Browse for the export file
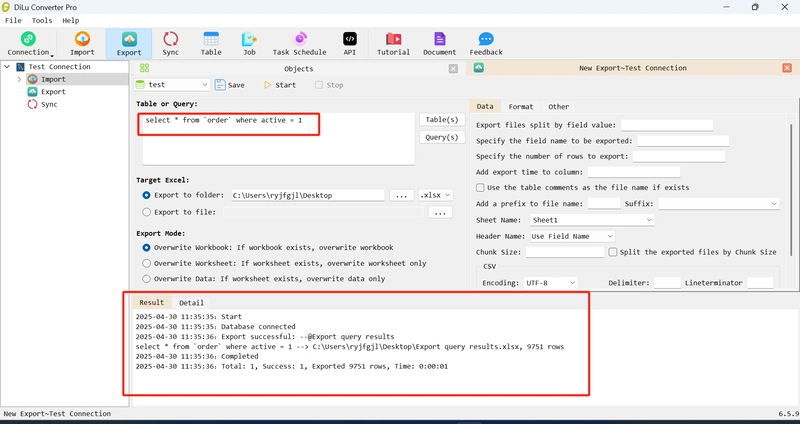The image size is (800, 424). [440, 212]
